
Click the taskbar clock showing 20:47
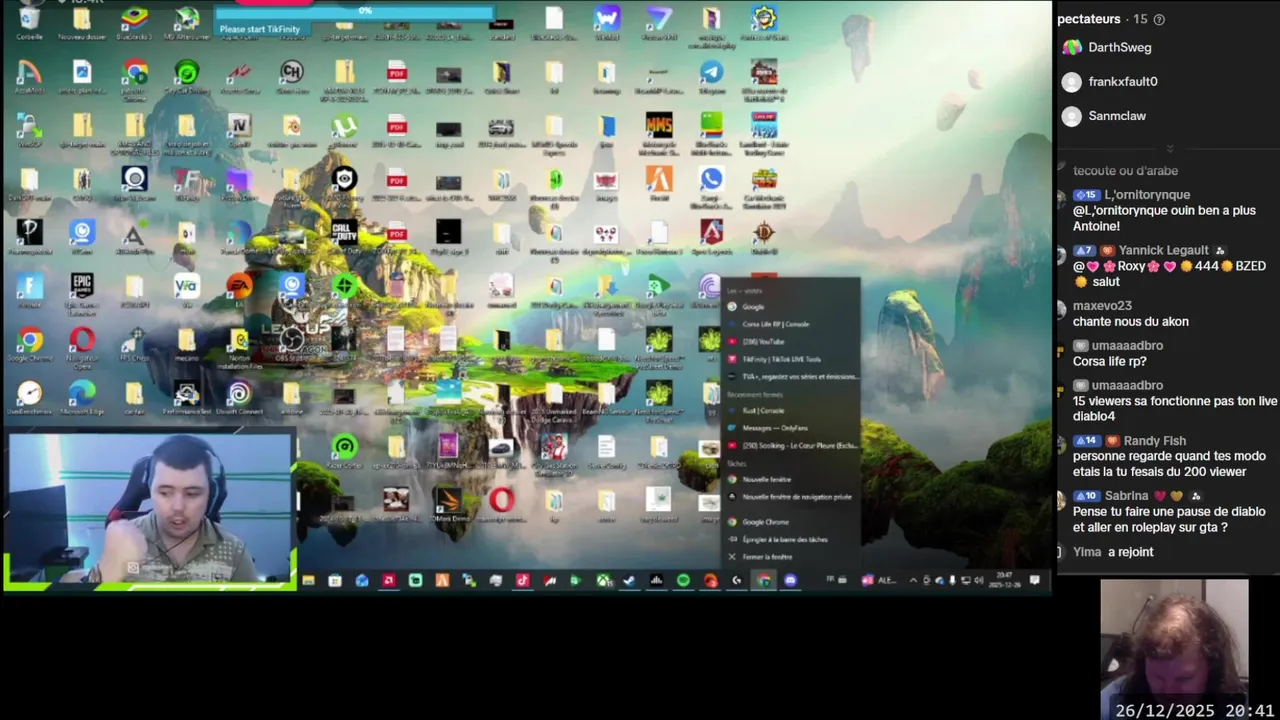point(1005,580)
